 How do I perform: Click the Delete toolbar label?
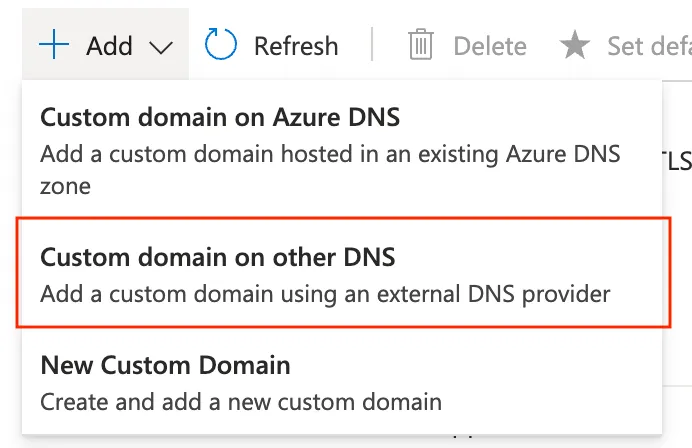tap(490, 46)
